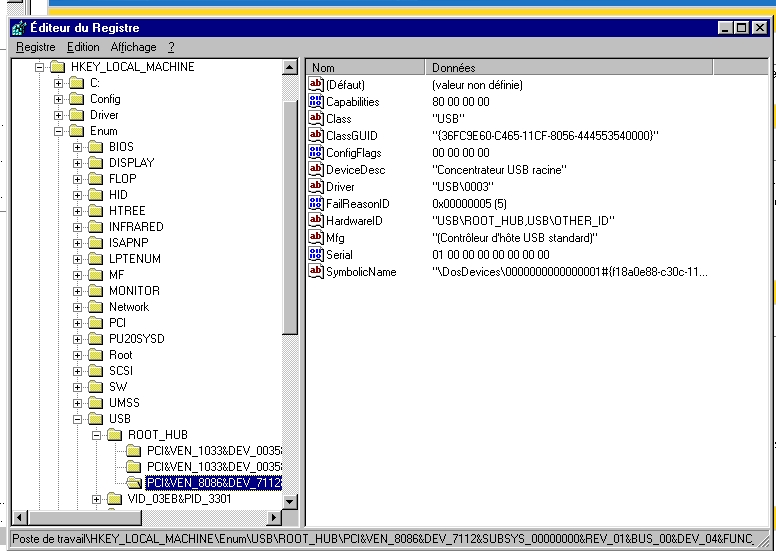Select the ISAPNP key
This screenshot has height=551, width=776.
point(129,243)
